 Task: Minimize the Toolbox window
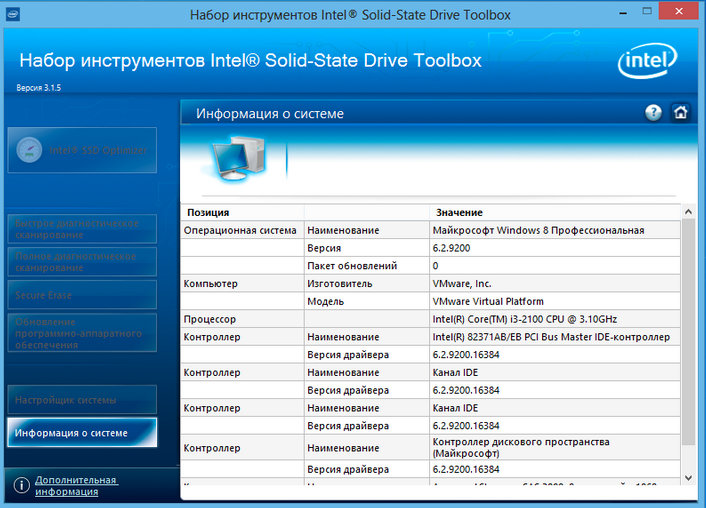pos(623,12)
